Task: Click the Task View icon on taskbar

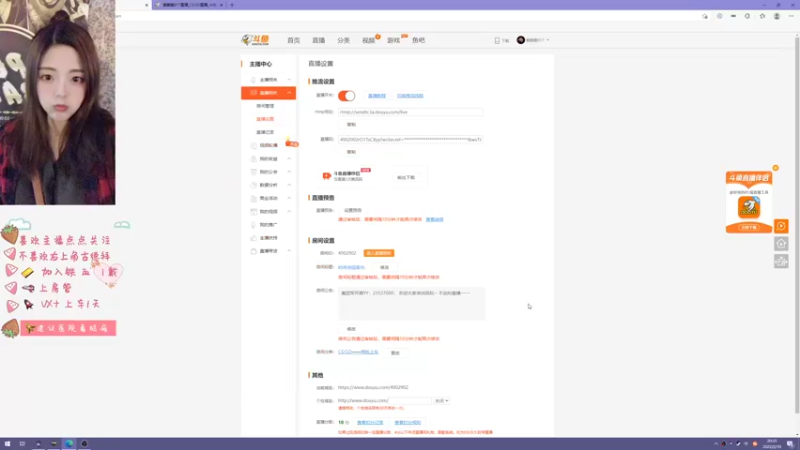Action: click(x=22, y=444)
